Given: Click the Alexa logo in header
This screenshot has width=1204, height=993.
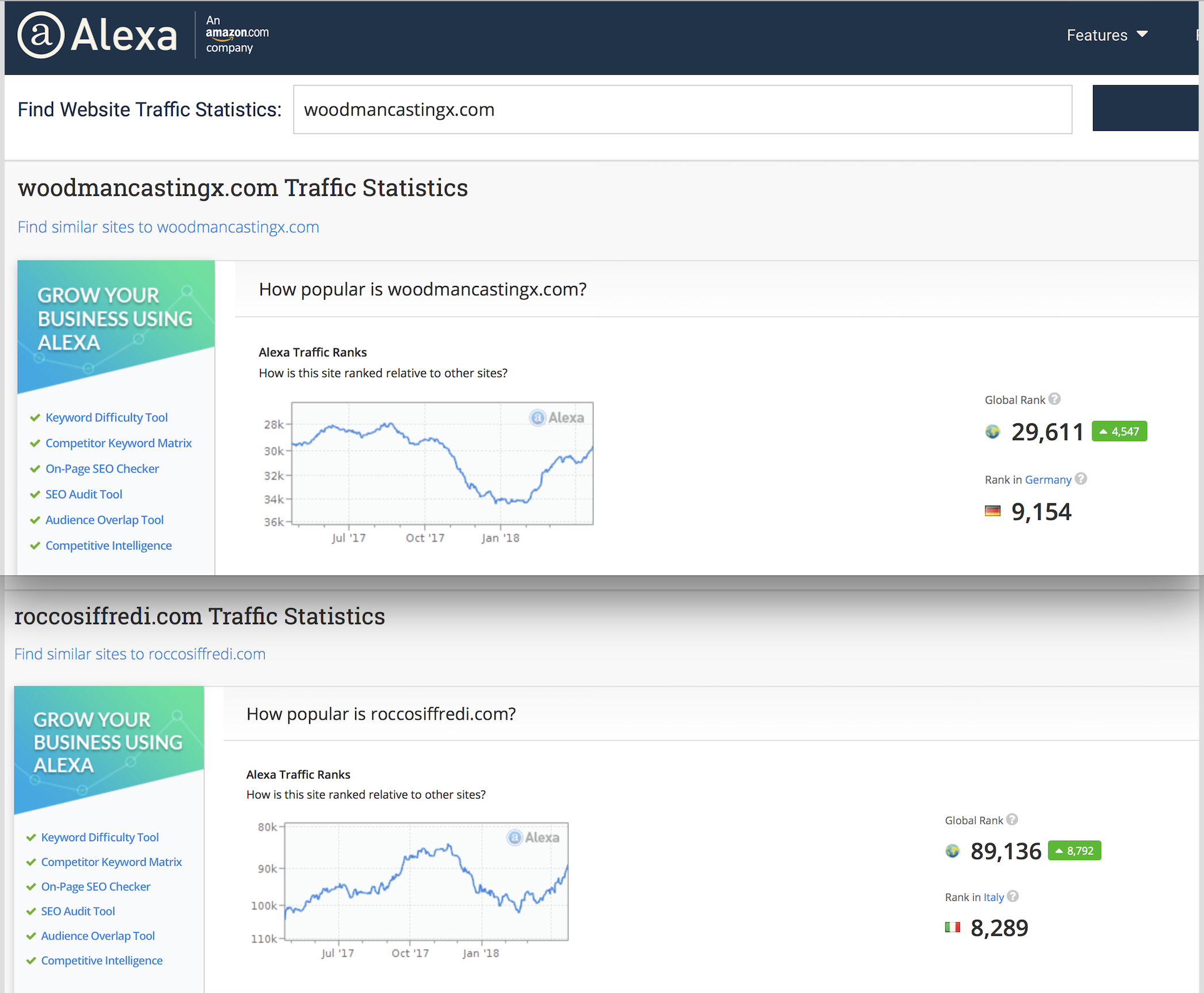Looking at the screenshot, I should click(97, 35).
